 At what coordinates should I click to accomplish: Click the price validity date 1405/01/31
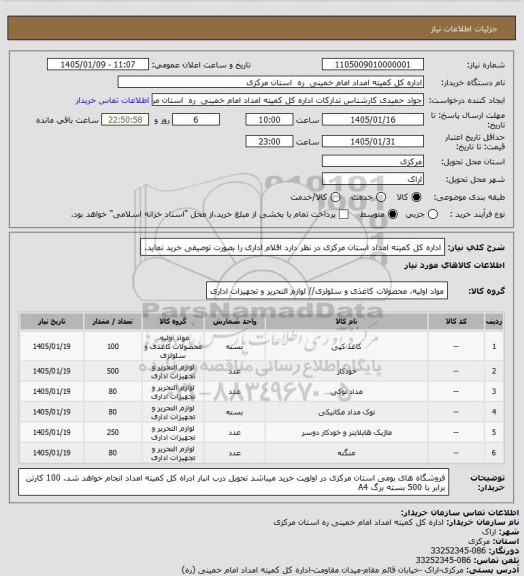pyautogui.click(x=373, y=141)
